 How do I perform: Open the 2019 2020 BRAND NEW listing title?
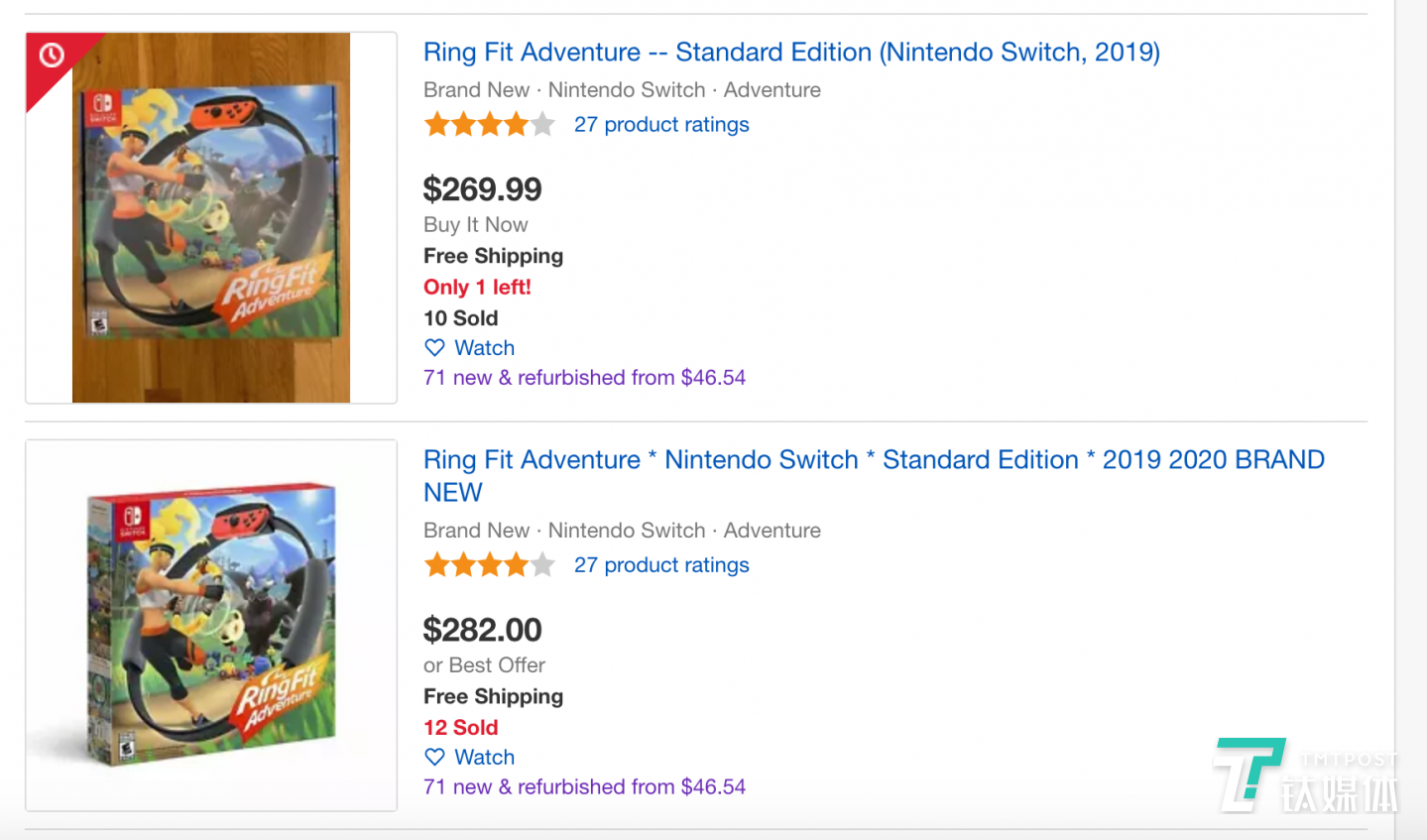click(873, 475)
